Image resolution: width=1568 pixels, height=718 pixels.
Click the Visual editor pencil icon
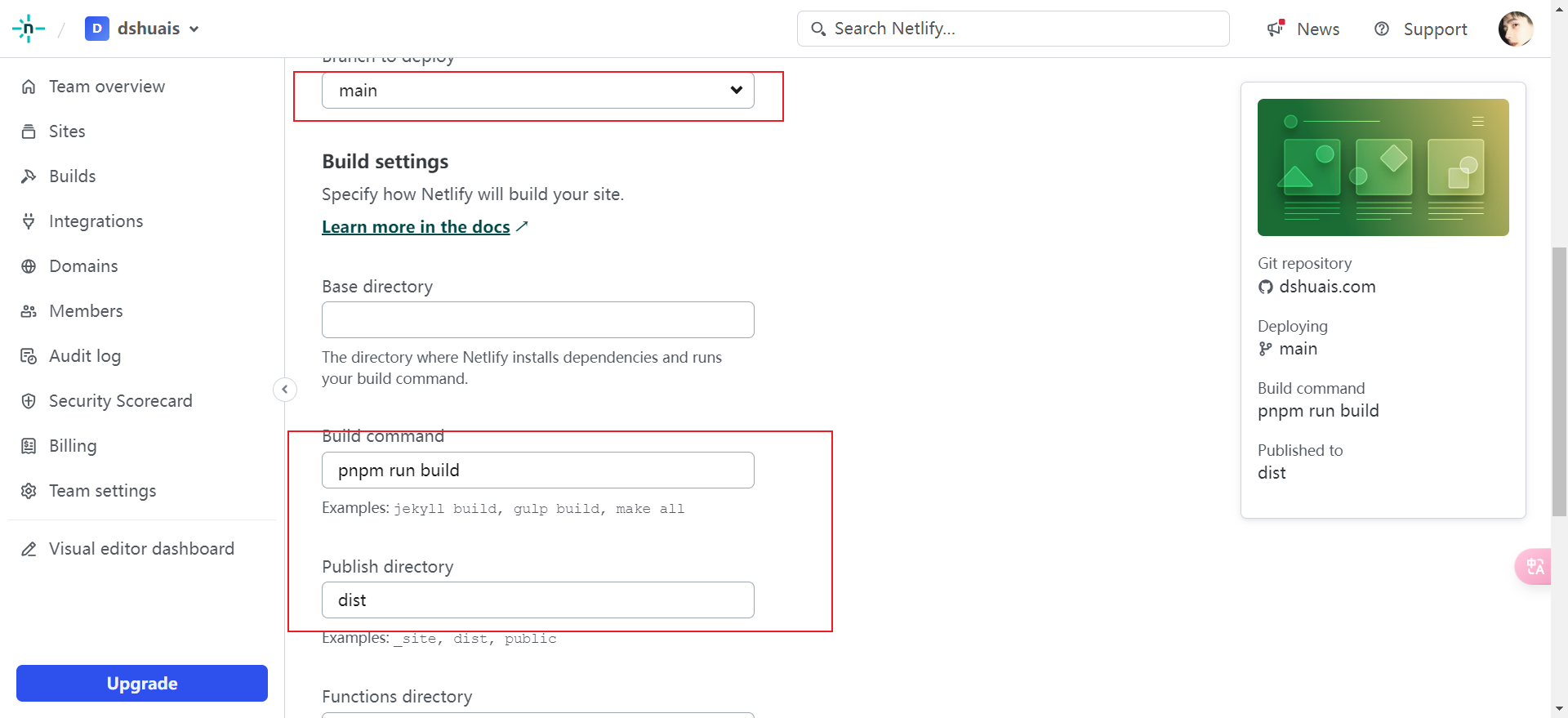pyautogui.click(x=29, y=549)
